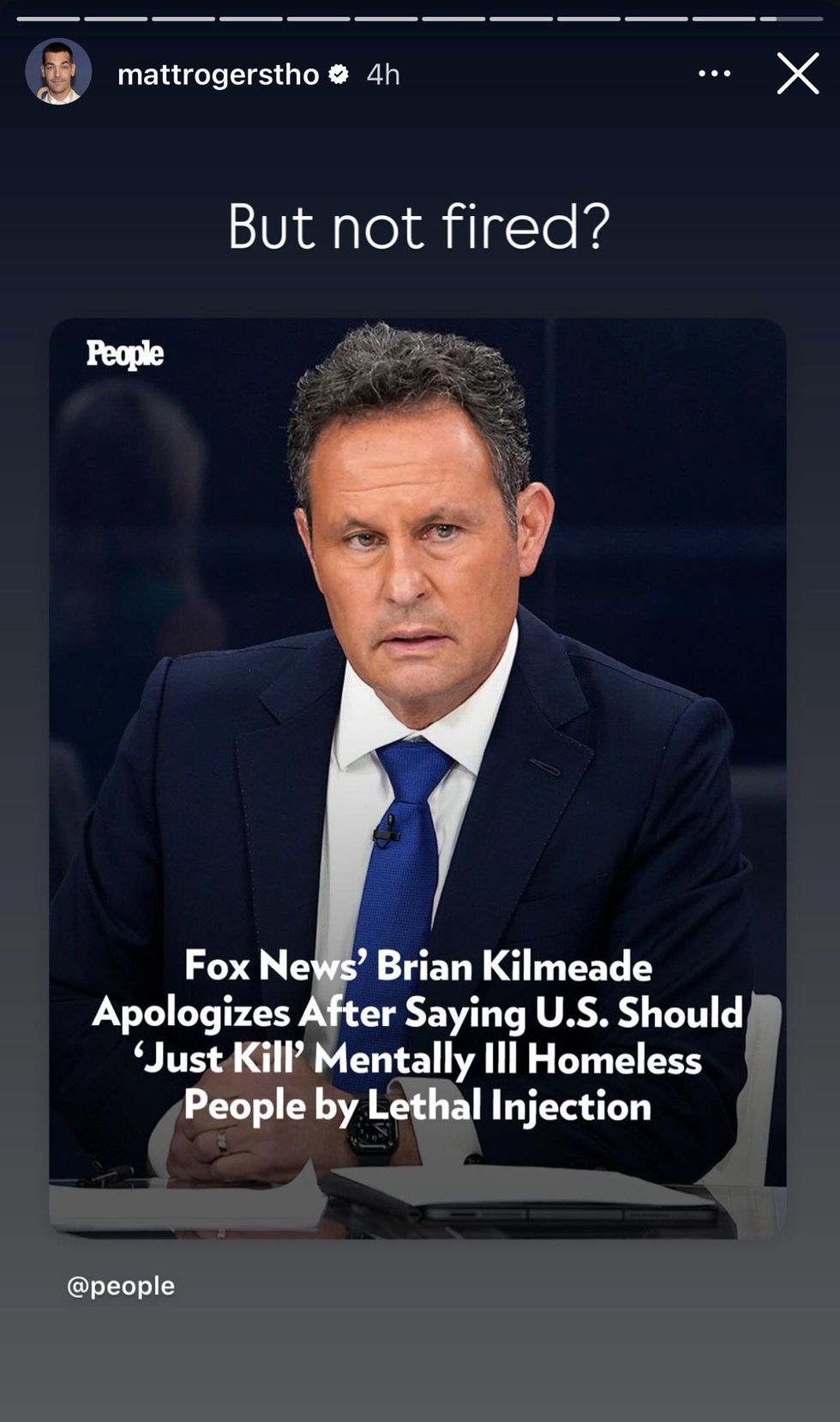Image resolution: width=840 pixels, height=1422 pixels.
Task: Jump to the first story progress segment
Action: (48, 18)
